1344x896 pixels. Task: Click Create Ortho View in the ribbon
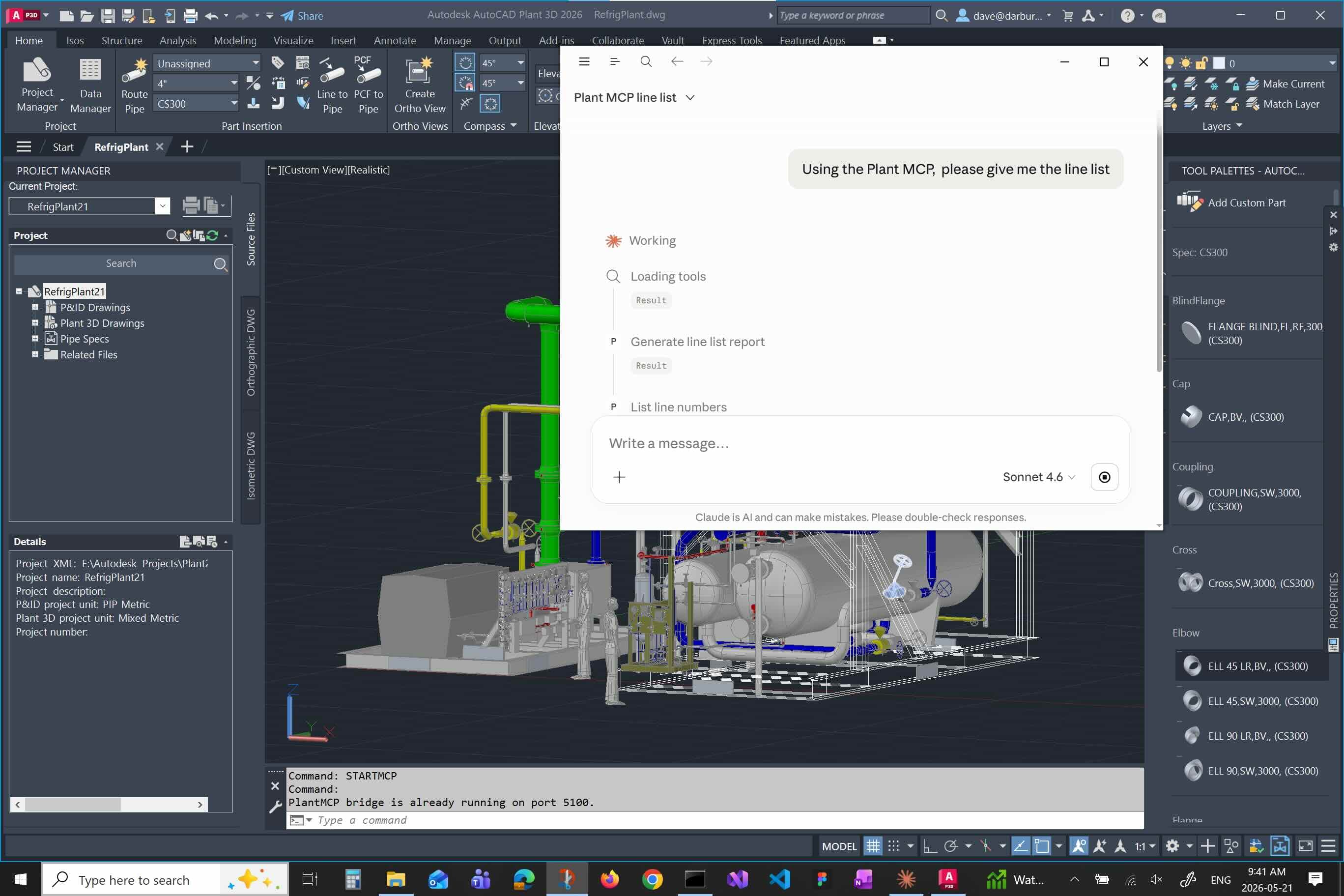420,85
